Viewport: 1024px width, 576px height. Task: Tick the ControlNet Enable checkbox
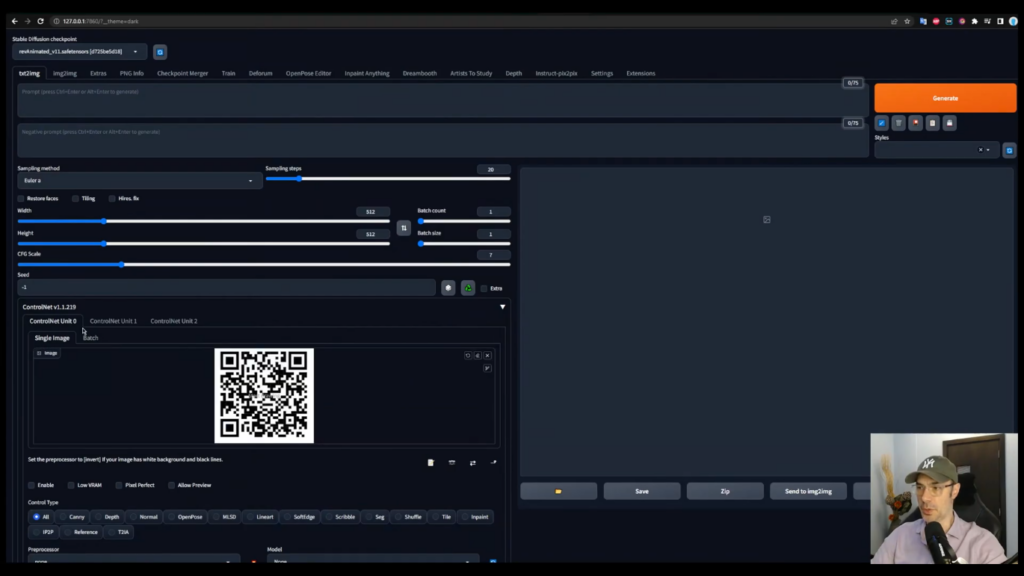(x=33, y=485)
